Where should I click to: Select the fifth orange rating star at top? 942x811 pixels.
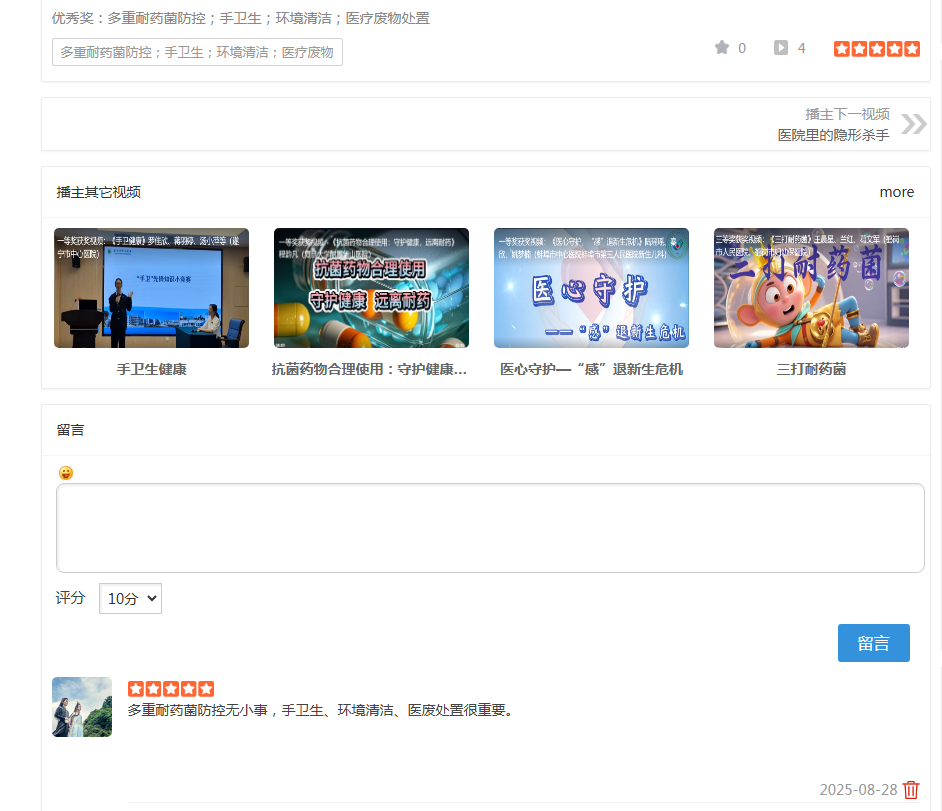(911, 47)
